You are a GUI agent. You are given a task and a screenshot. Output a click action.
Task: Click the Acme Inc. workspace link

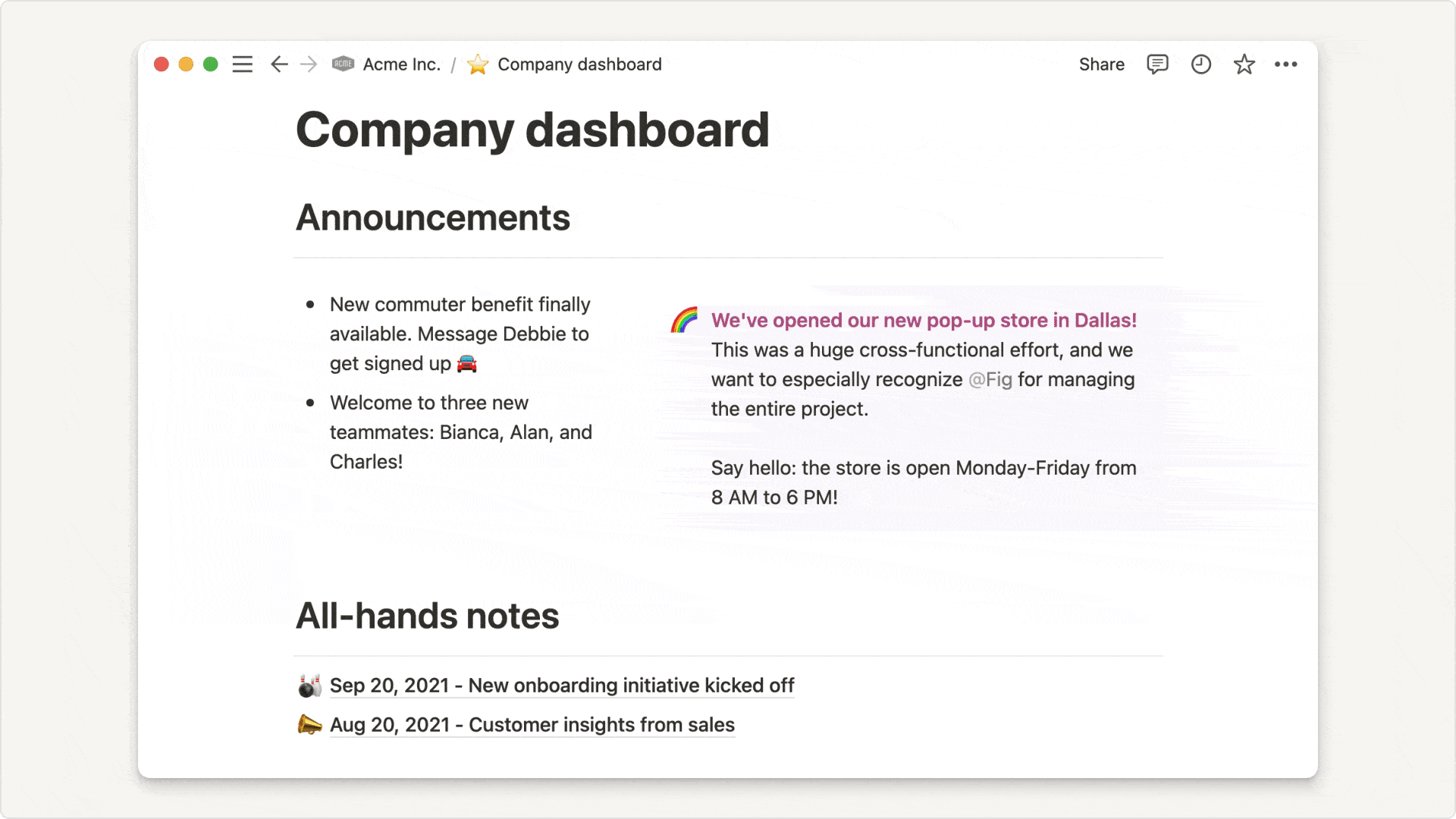[388, 64]
